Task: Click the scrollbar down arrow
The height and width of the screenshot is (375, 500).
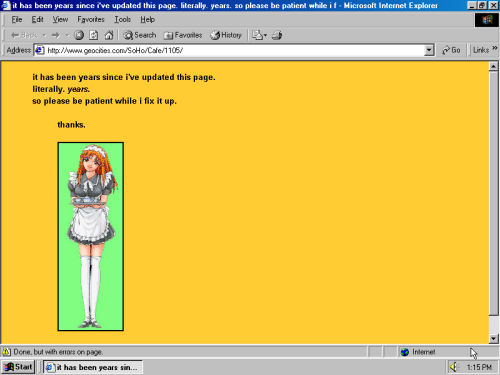Action: (x=494, y=339)
